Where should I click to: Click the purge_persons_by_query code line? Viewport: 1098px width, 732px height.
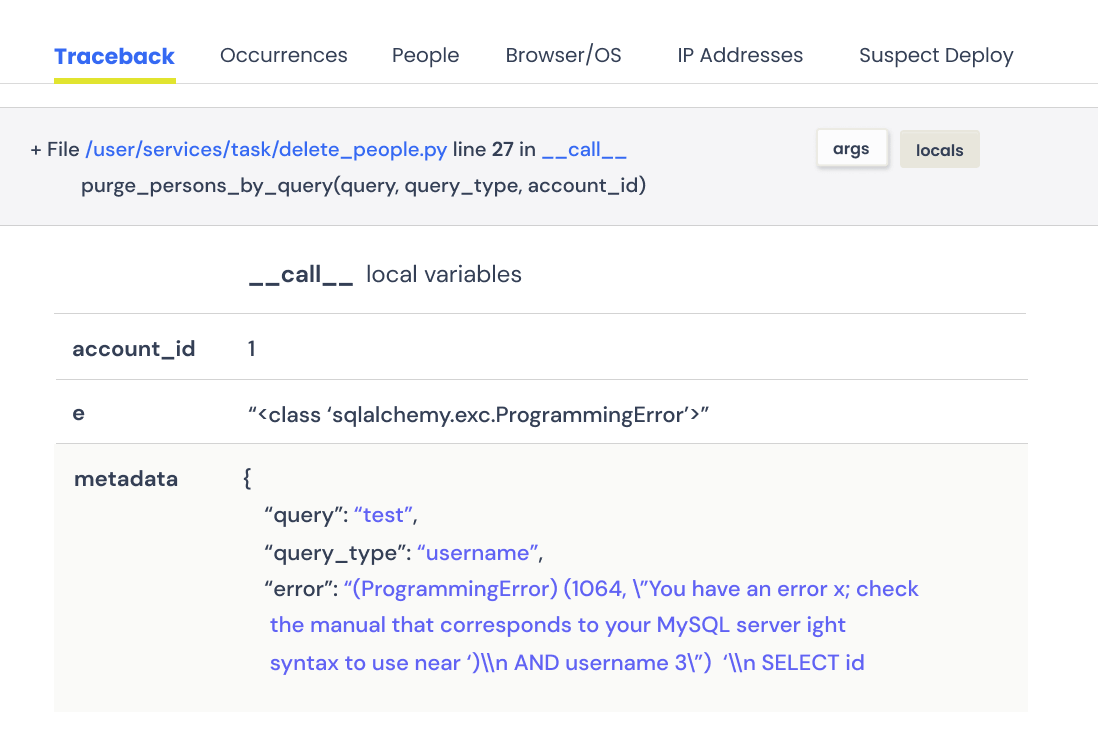tap(364, 186)
